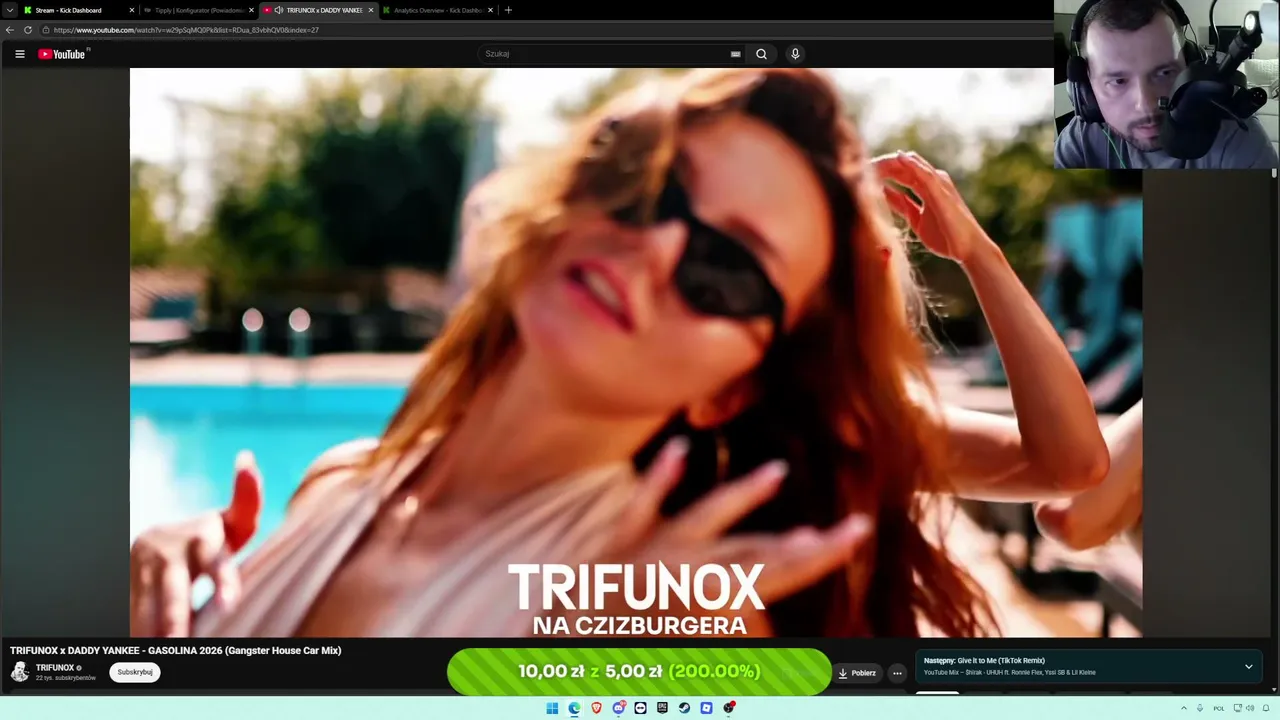Close the TRIFUNOX YouTube tab
Image resolution: width=1280 pixels, height=720 pixels.
click(371, 10)
